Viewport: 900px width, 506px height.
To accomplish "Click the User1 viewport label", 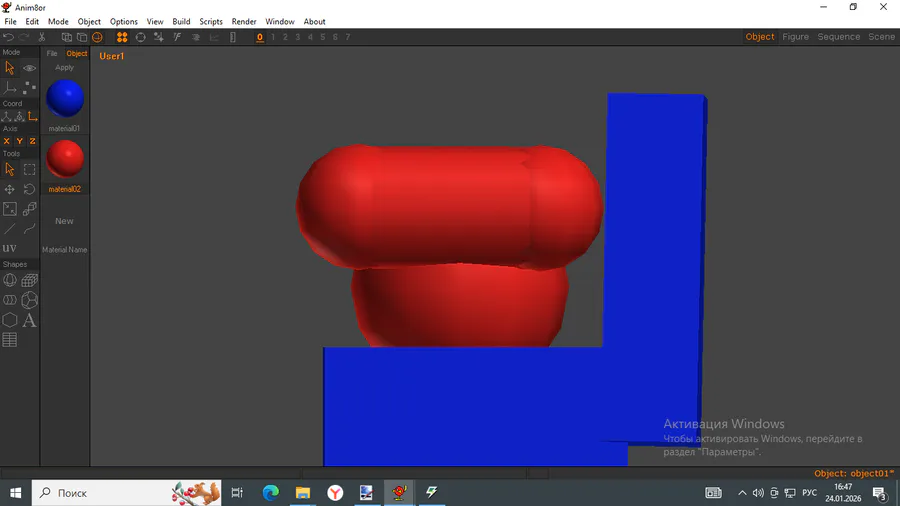I will coord(111,56).
